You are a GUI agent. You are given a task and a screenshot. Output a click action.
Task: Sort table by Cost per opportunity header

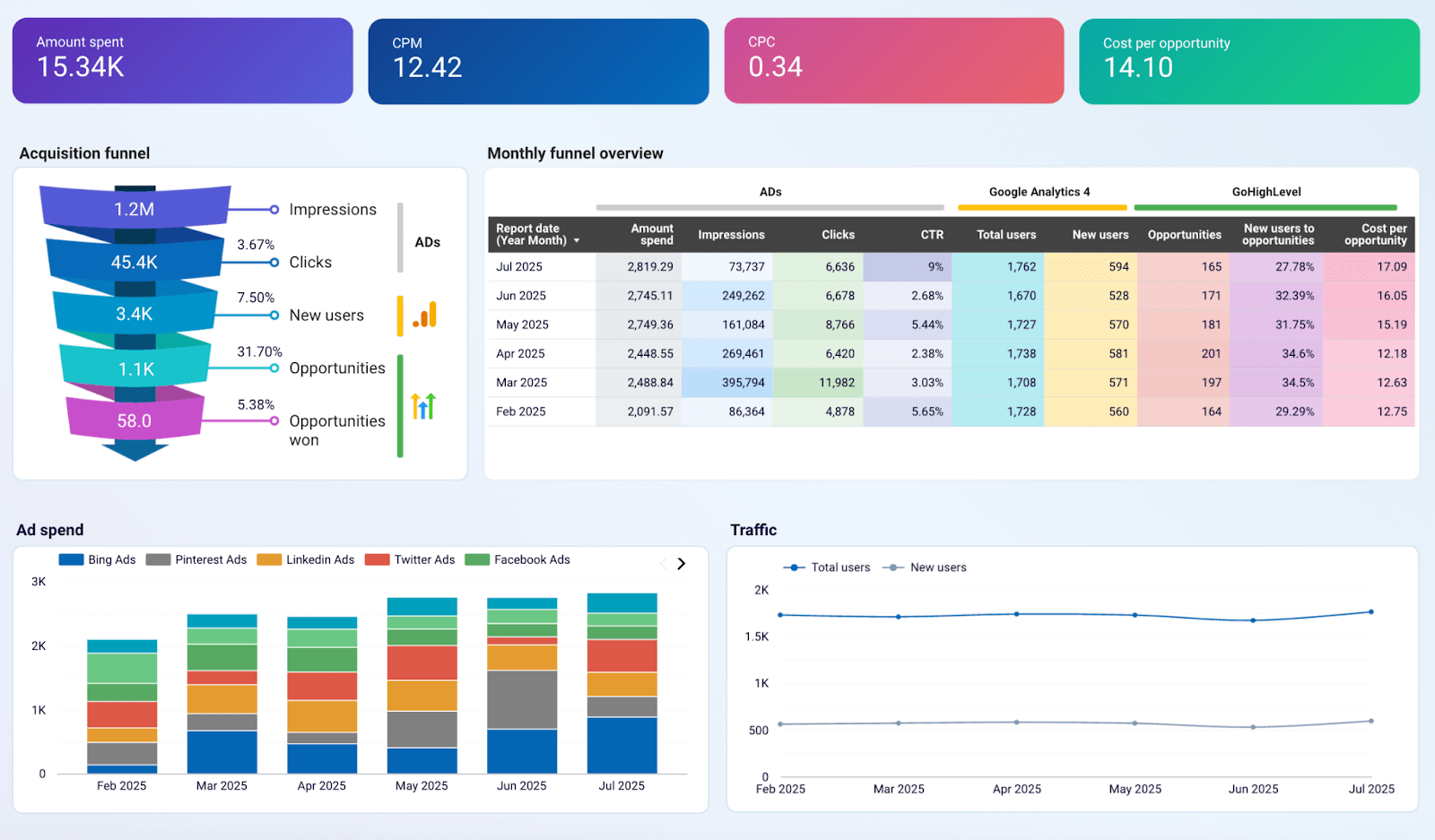pos(1375,235)
